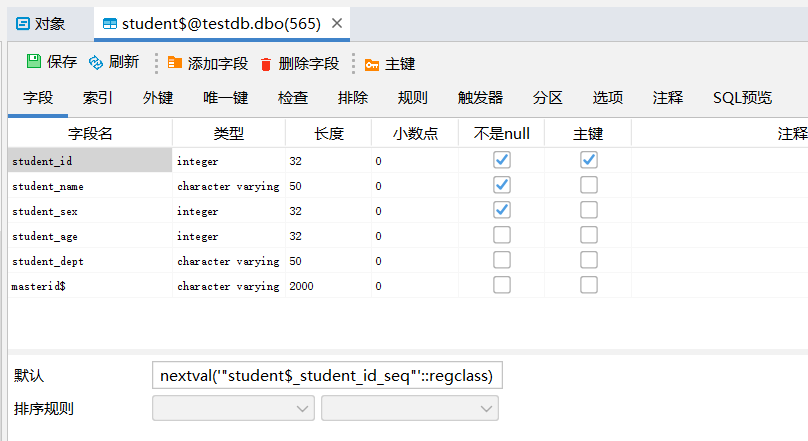This screenshot has width=808, height=441.
Task: Open the first collation (排序规则) dropdown
Action: (233, 408)
